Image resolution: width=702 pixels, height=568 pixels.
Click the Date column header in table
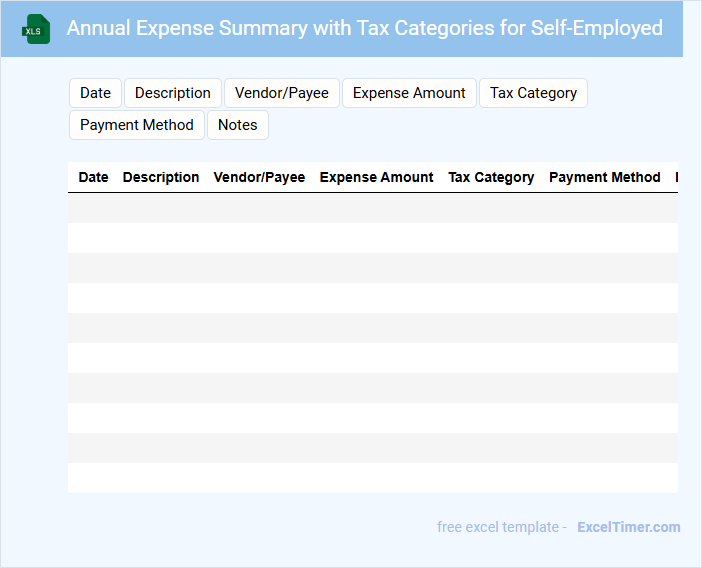pyautogui.click(x=93, y=177)
